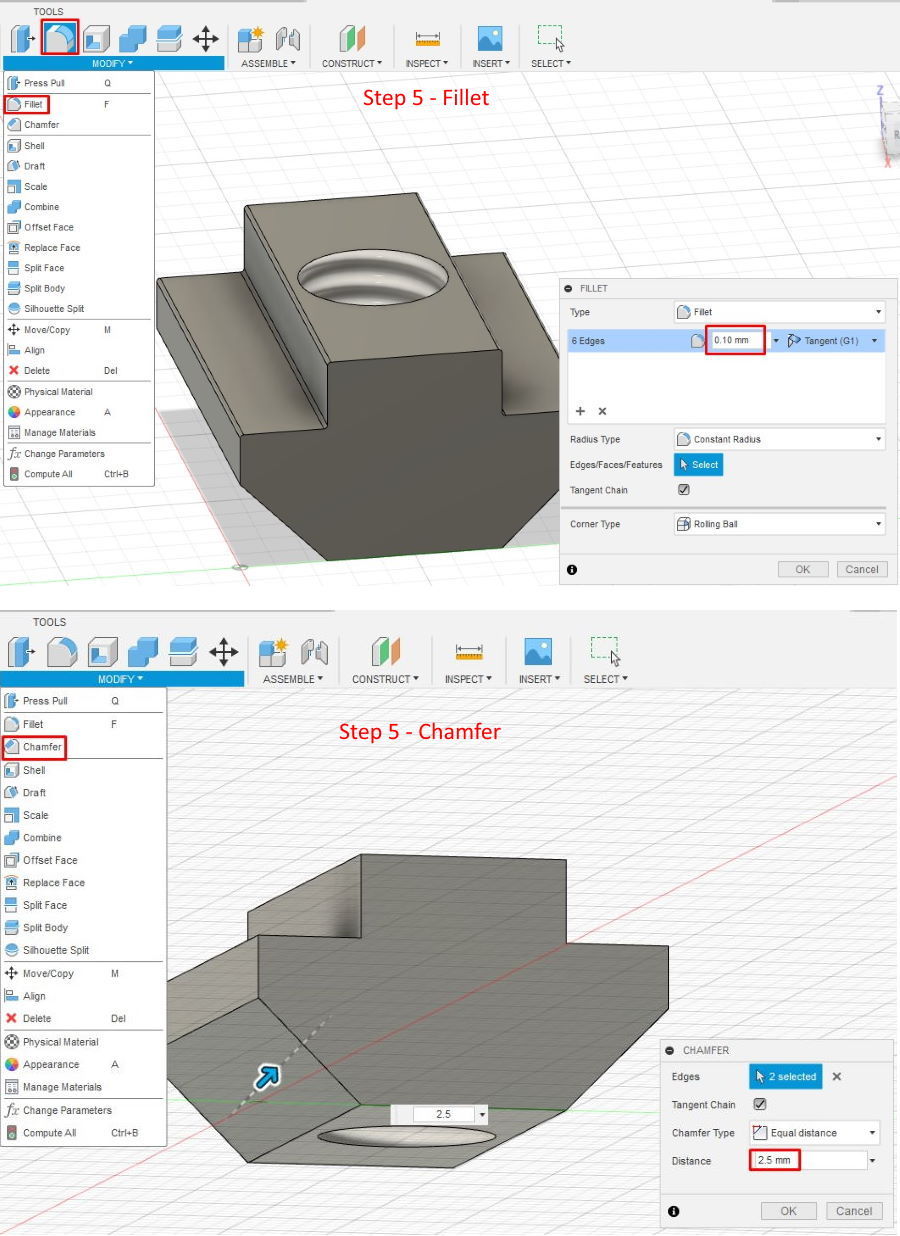The width and height of the screenshot is (900, 1236).
Task: Select the Fillet tool icon in the toolbar
Action: coord(60,38)
